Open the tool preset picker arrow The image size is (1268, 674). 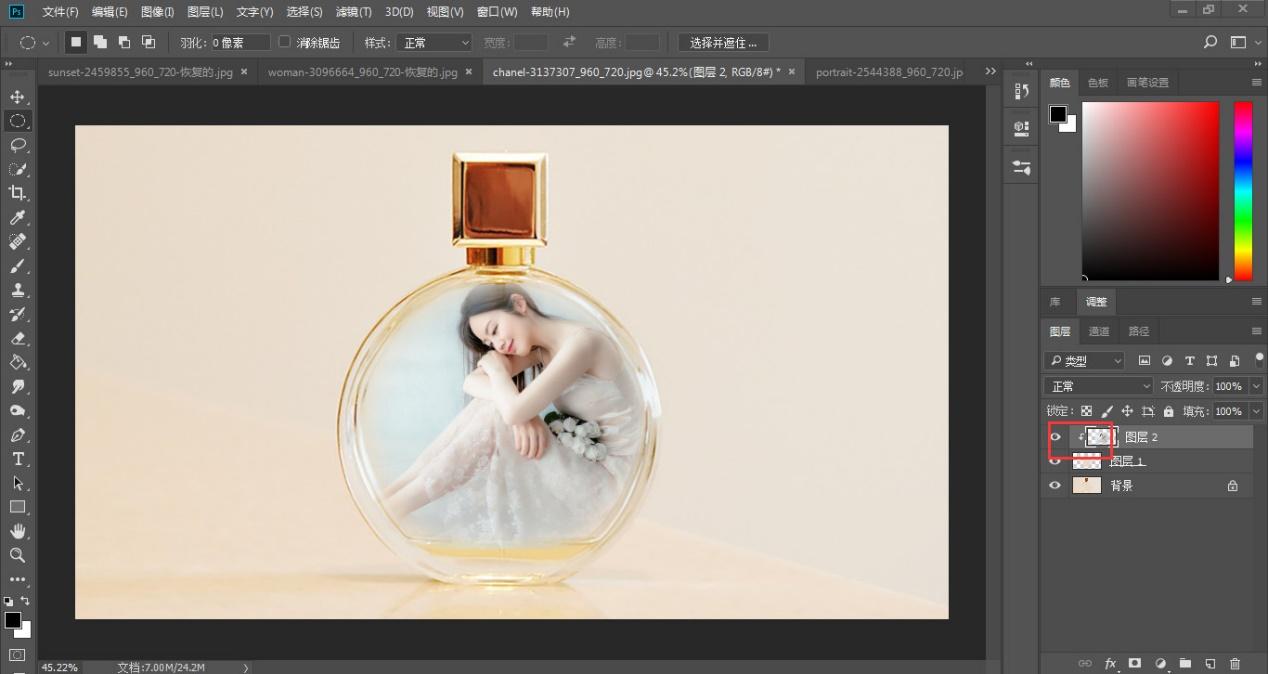(x=46, y=43)
